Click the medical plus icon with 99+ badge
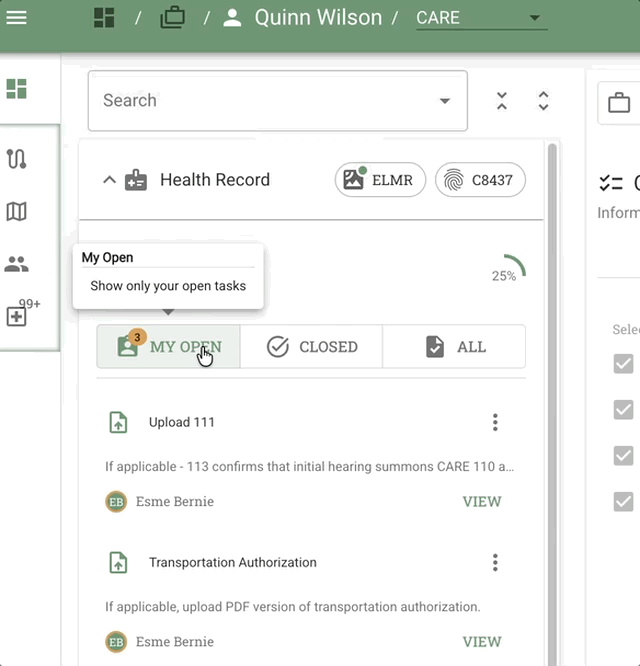The height and width of the screenshot is (666, 640). click(17, 316)
